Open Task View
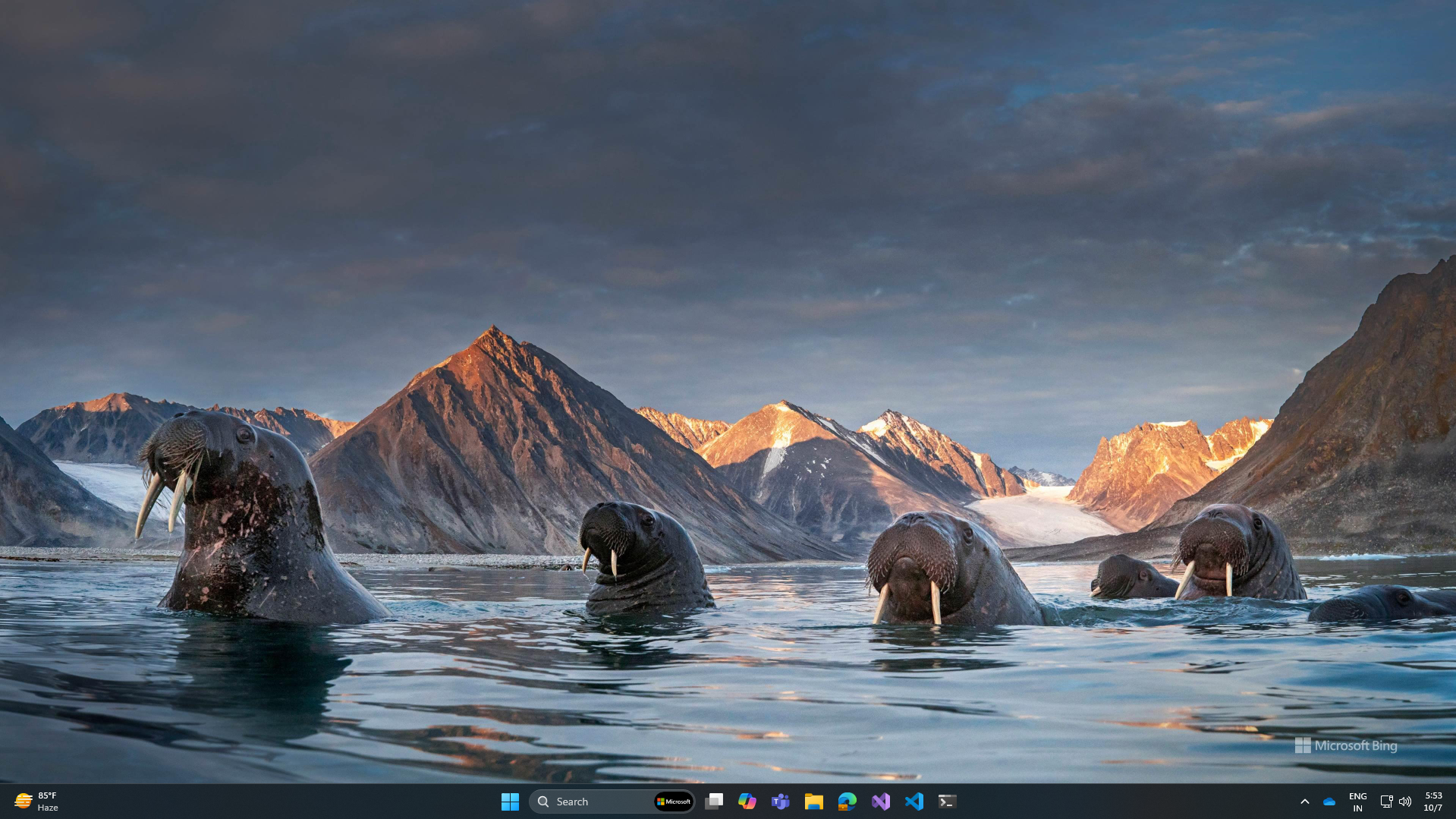The width and height of the screenshot is (1456, 819). point(714,801)
